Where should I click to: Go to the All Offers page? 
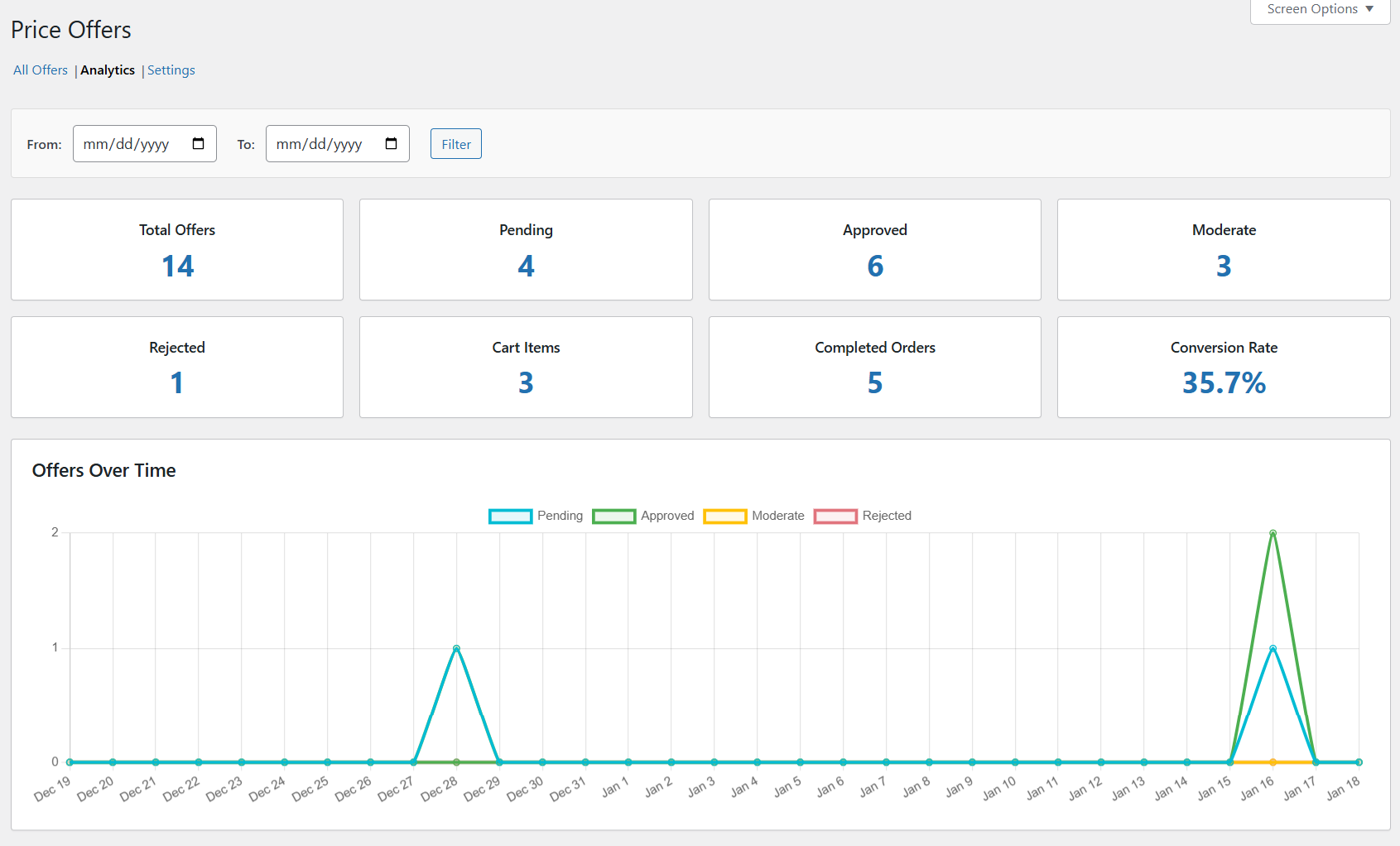(x=41, y=70)
